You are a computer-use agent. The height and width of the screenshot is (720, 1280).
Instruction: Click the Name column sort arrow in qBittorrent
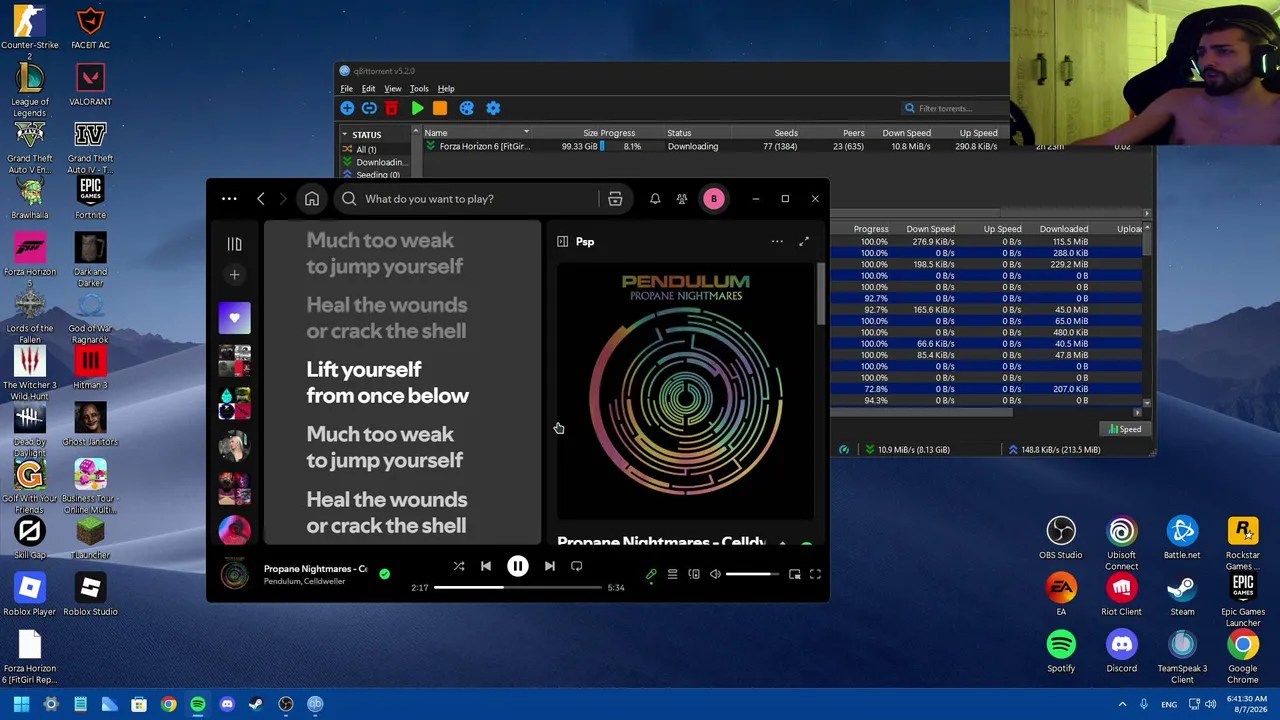click(526, 132)
